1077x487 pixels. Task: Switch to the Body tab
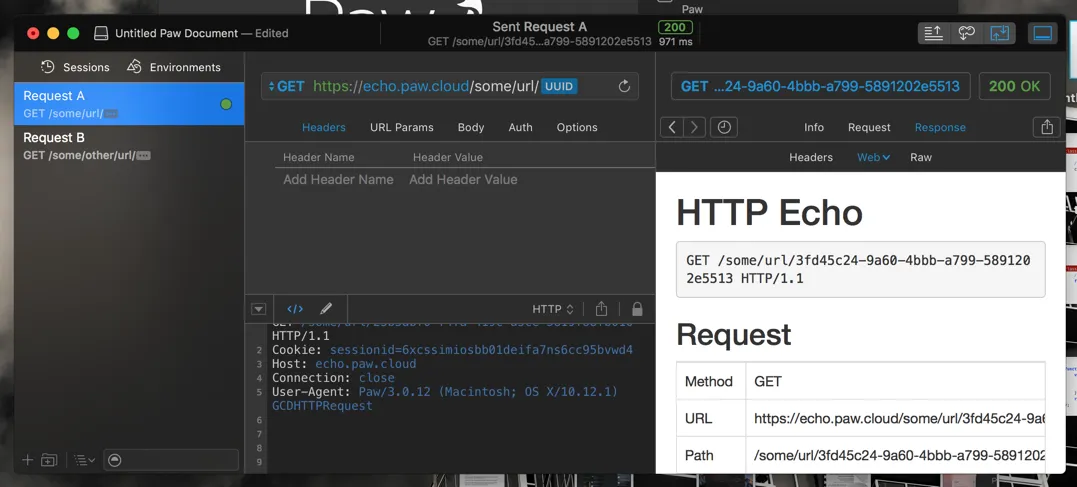click(x=471, y=127)
